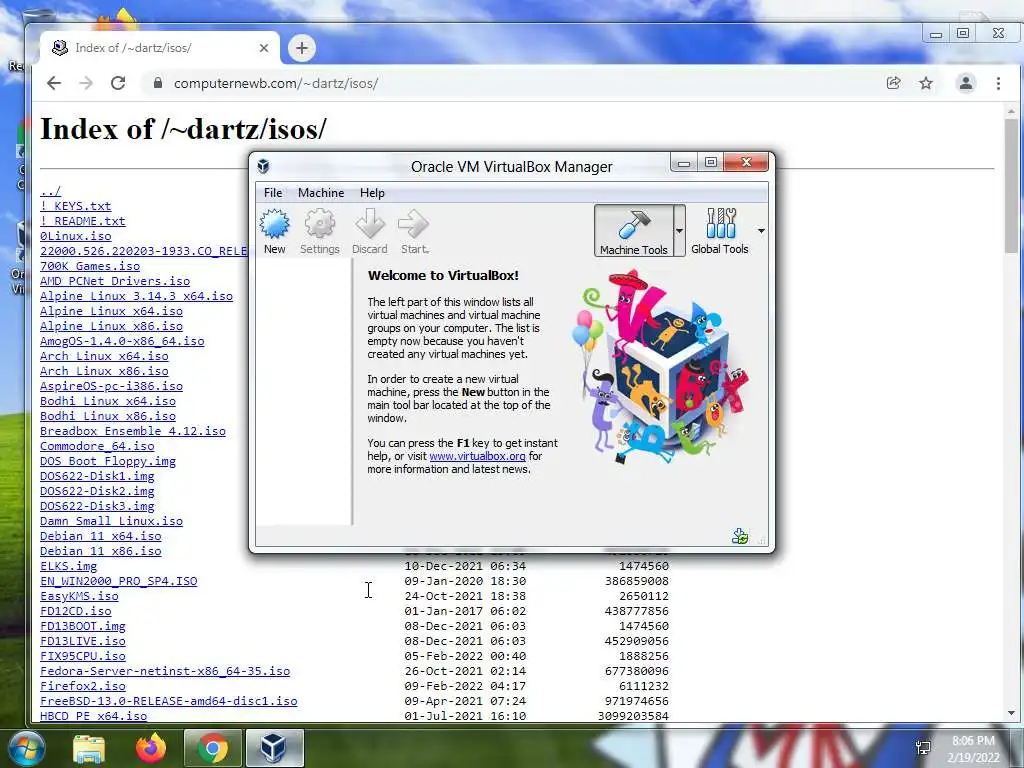Click the share page icon in Chrome
This screenshot has height=768, width=1024.
[893, 83]
